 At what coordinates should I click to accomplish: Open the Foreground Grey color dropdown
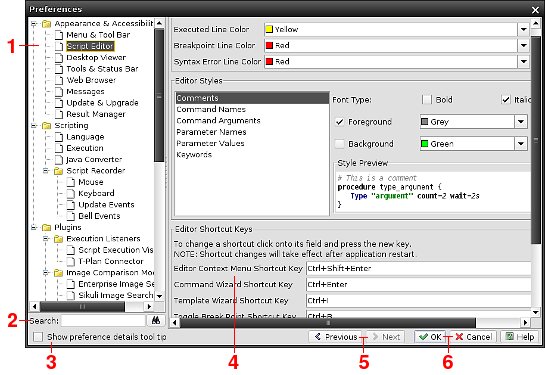521,122
